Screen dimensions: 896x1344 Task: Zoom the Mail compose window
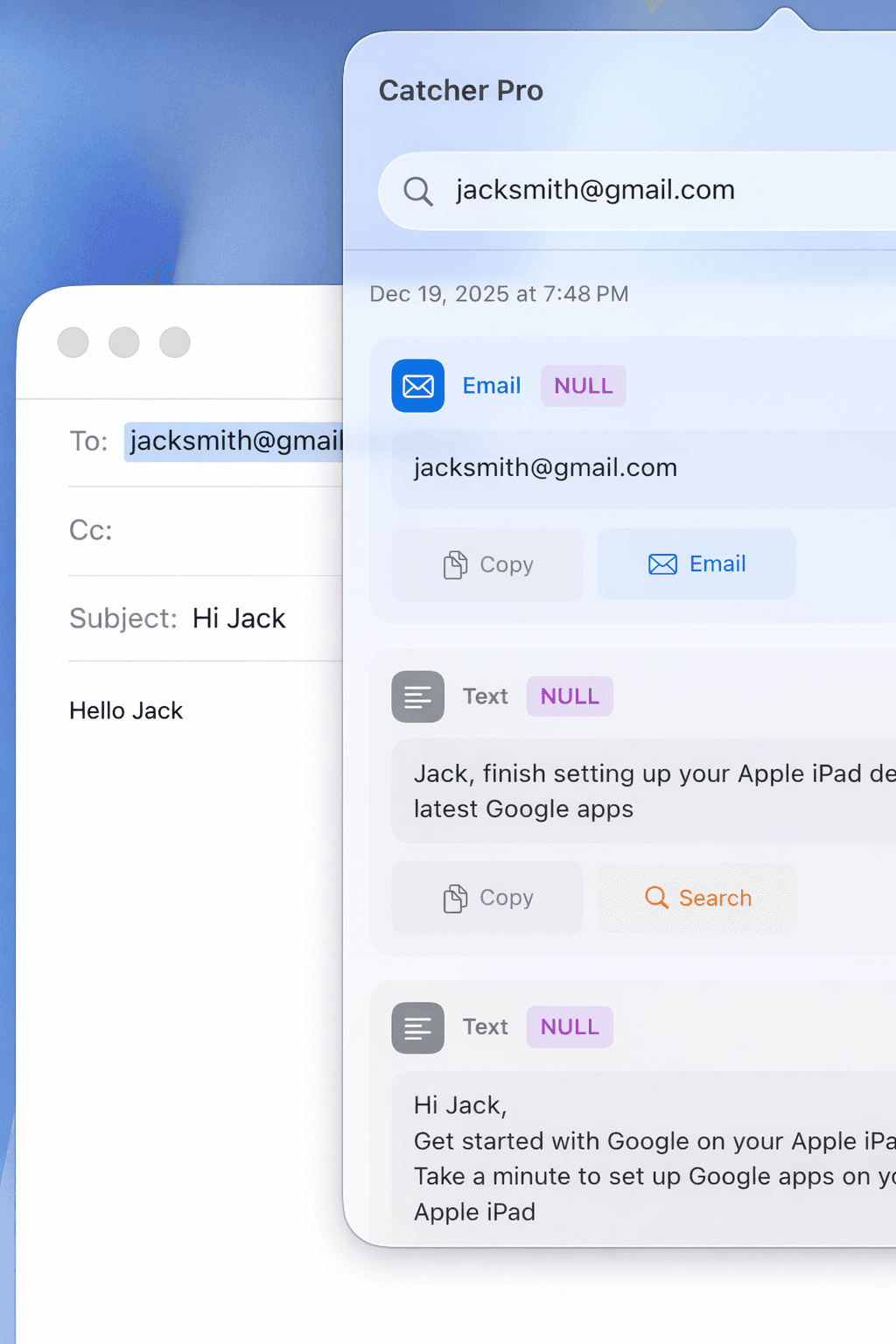175,342
